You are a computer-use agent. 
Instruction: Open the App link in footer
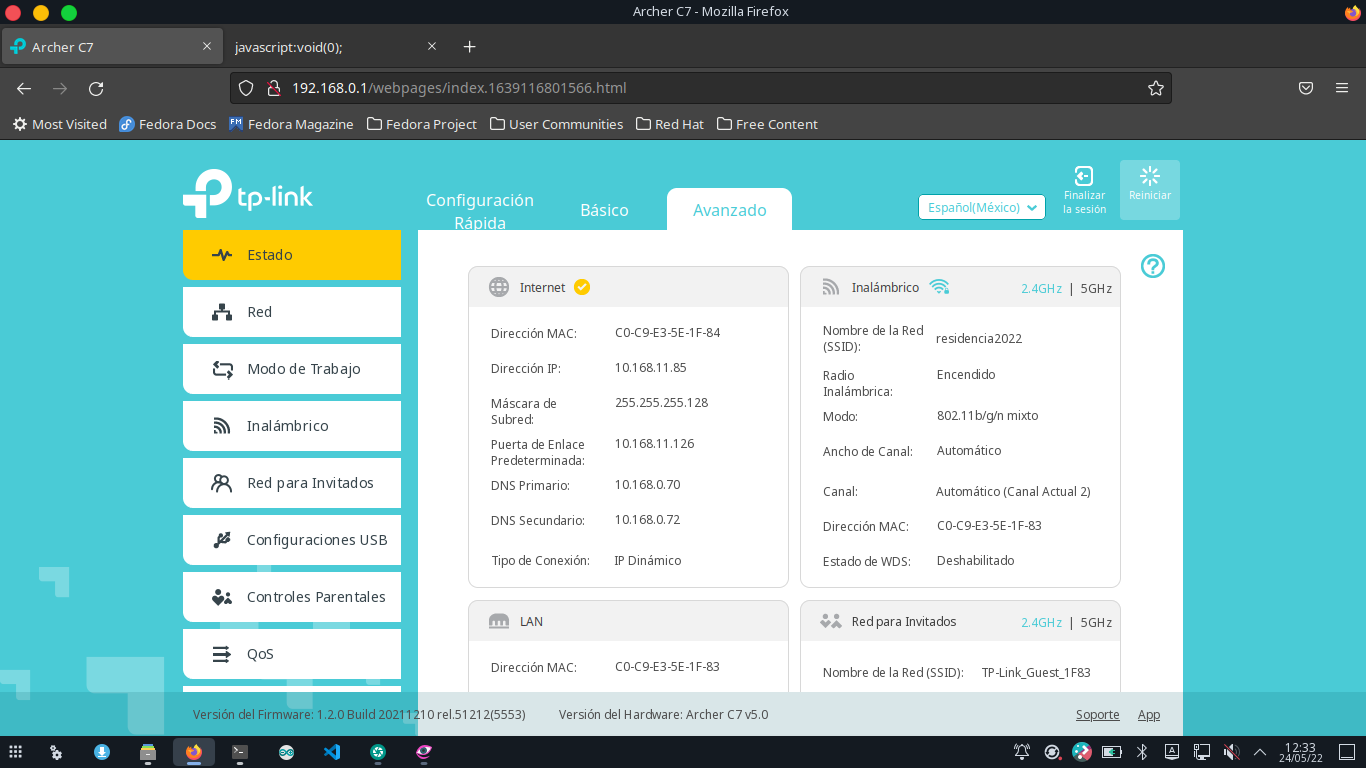1148,714
